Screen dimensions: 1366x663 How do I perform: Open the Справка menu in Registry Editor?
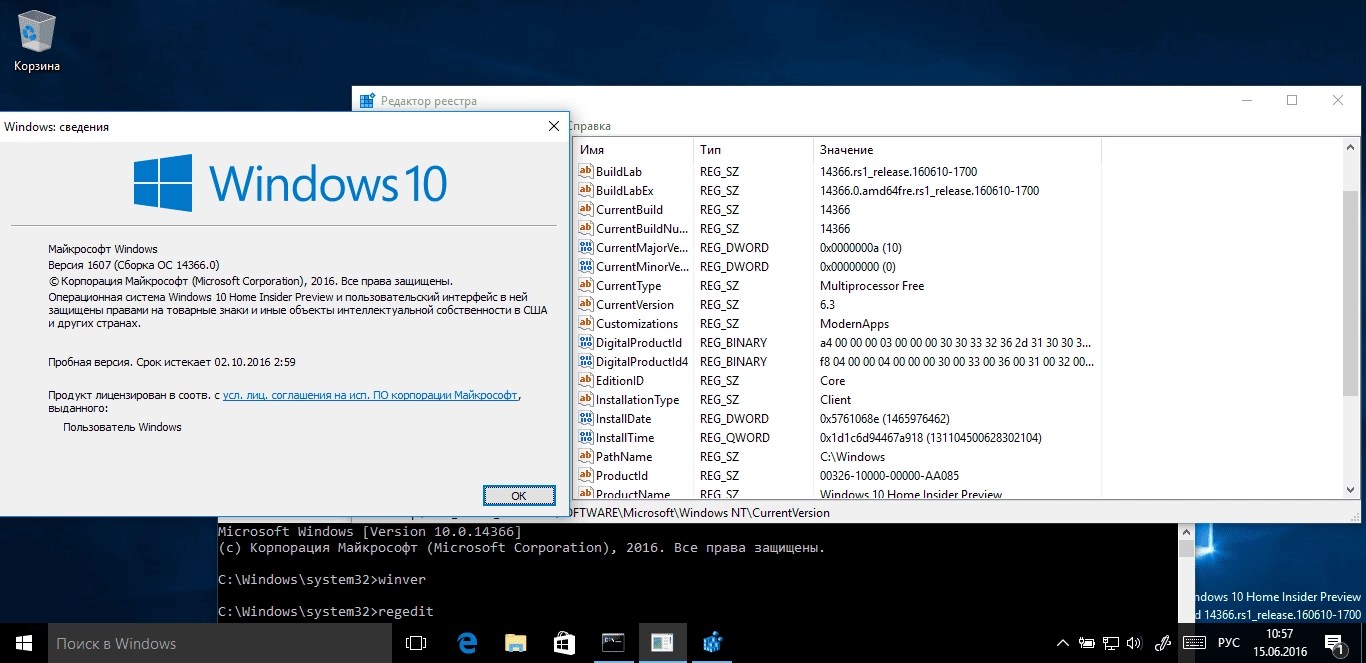[590, 126]
